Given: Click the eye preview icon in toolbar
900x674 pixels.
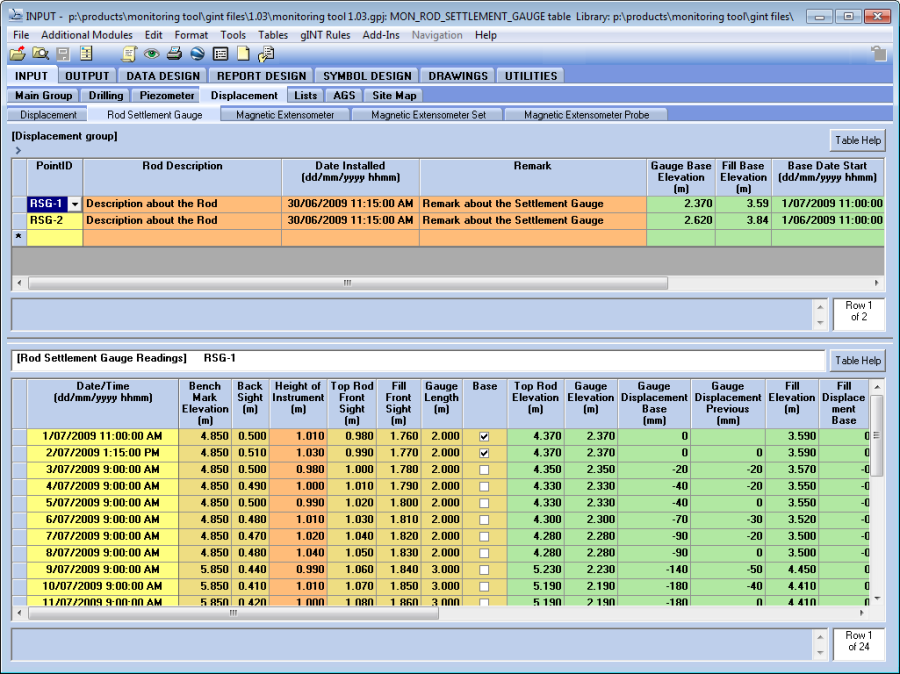Looking at the screenshot, I should click(x=152, y=54).
